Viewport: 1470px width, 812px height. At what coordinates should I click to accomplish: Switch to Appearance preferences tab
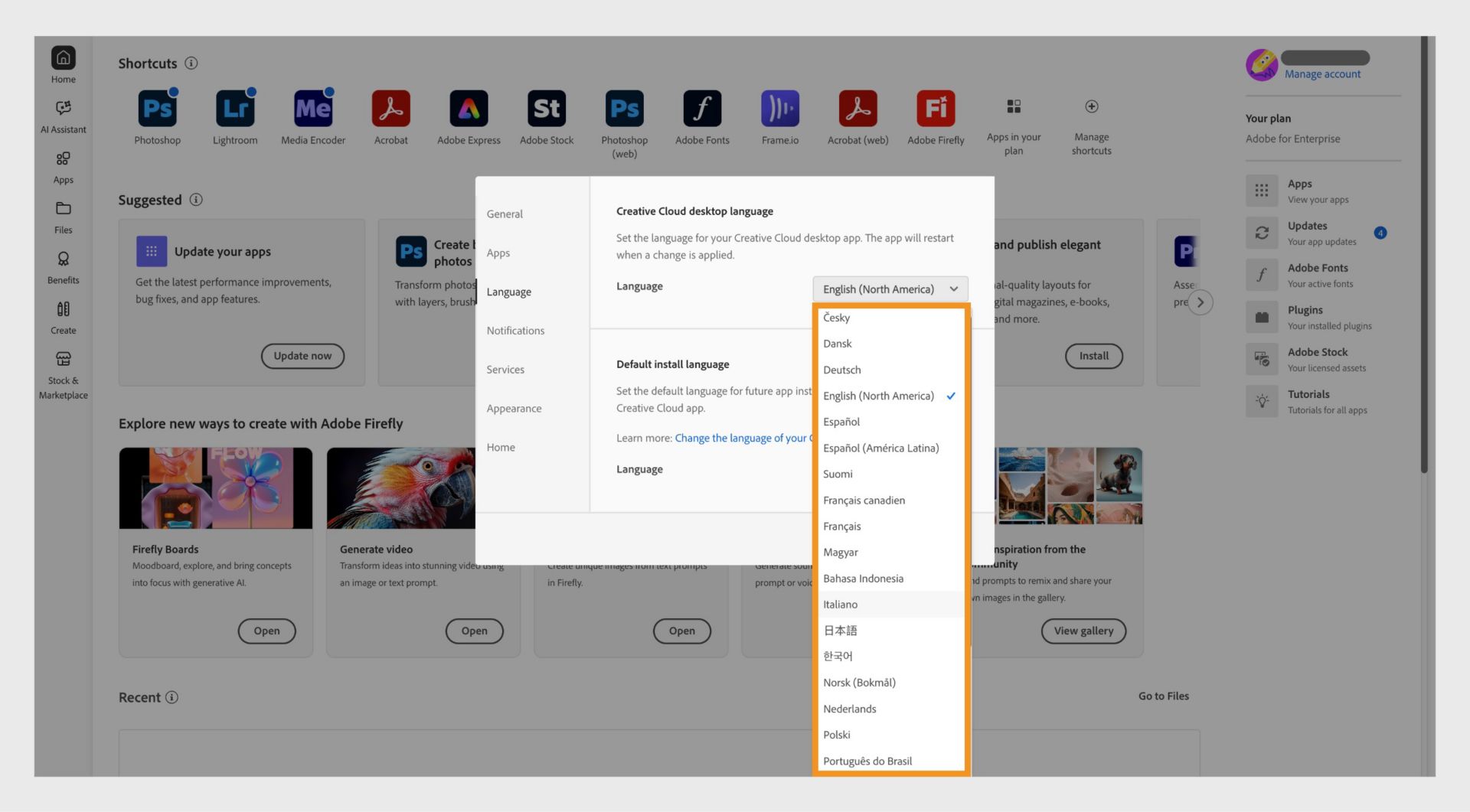click(x=514, y=409)
